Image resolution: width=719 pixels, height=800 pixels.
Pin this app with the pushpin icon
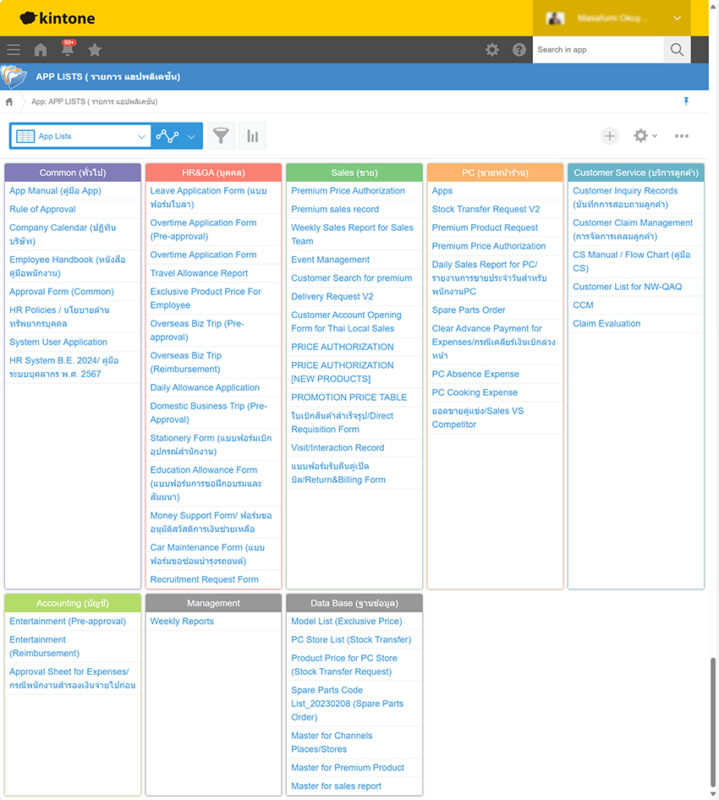point(686,102)
